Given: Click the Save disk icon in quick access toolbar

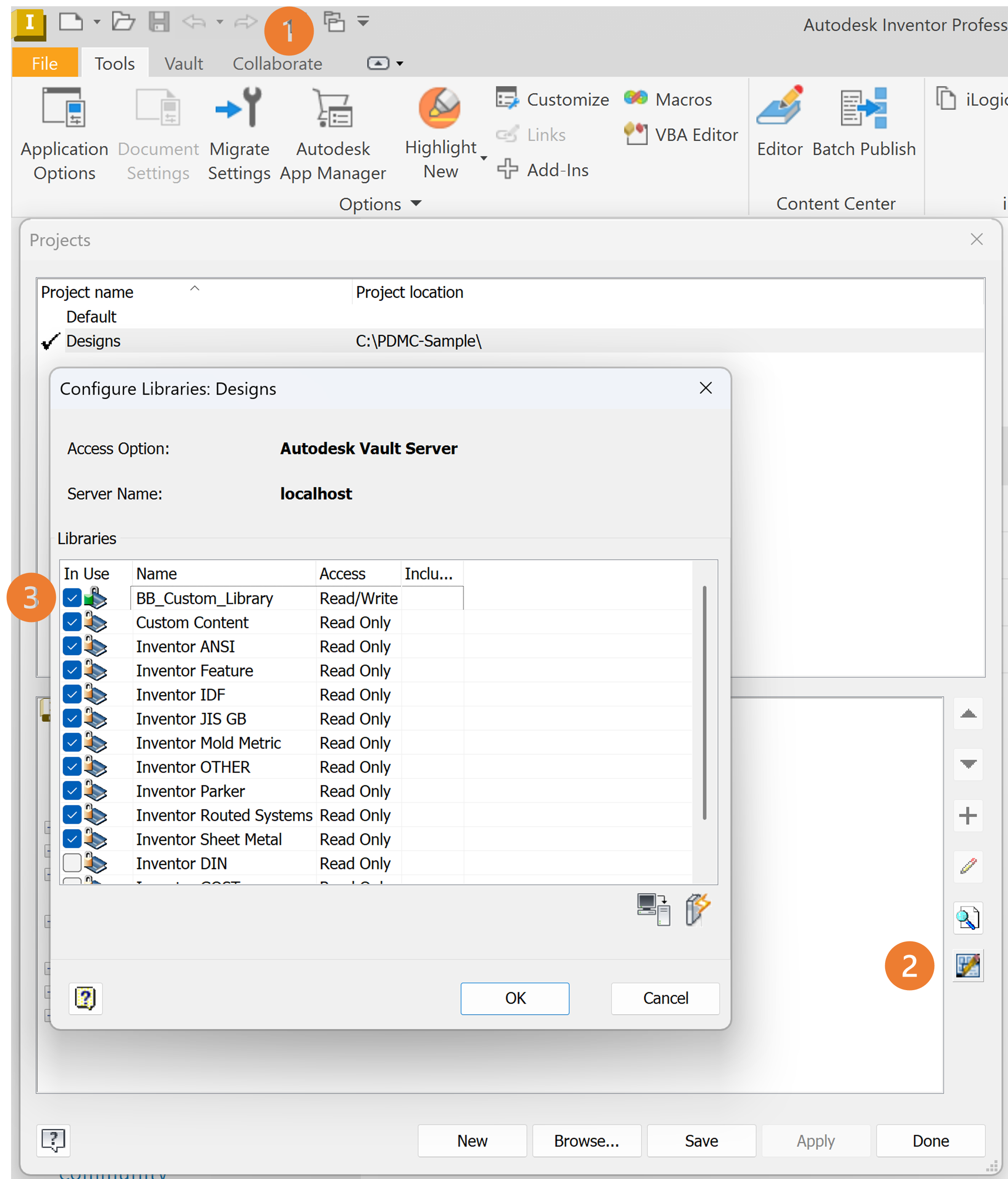Looking at the screenshot, I should tap(159, 22).
